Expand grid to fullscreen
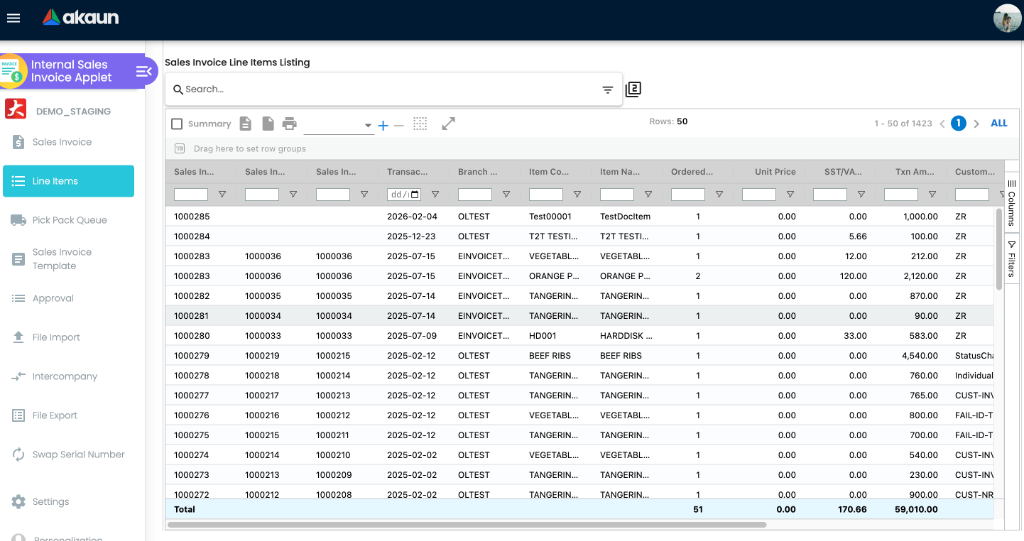The image size is (1024, 541). 448,123
